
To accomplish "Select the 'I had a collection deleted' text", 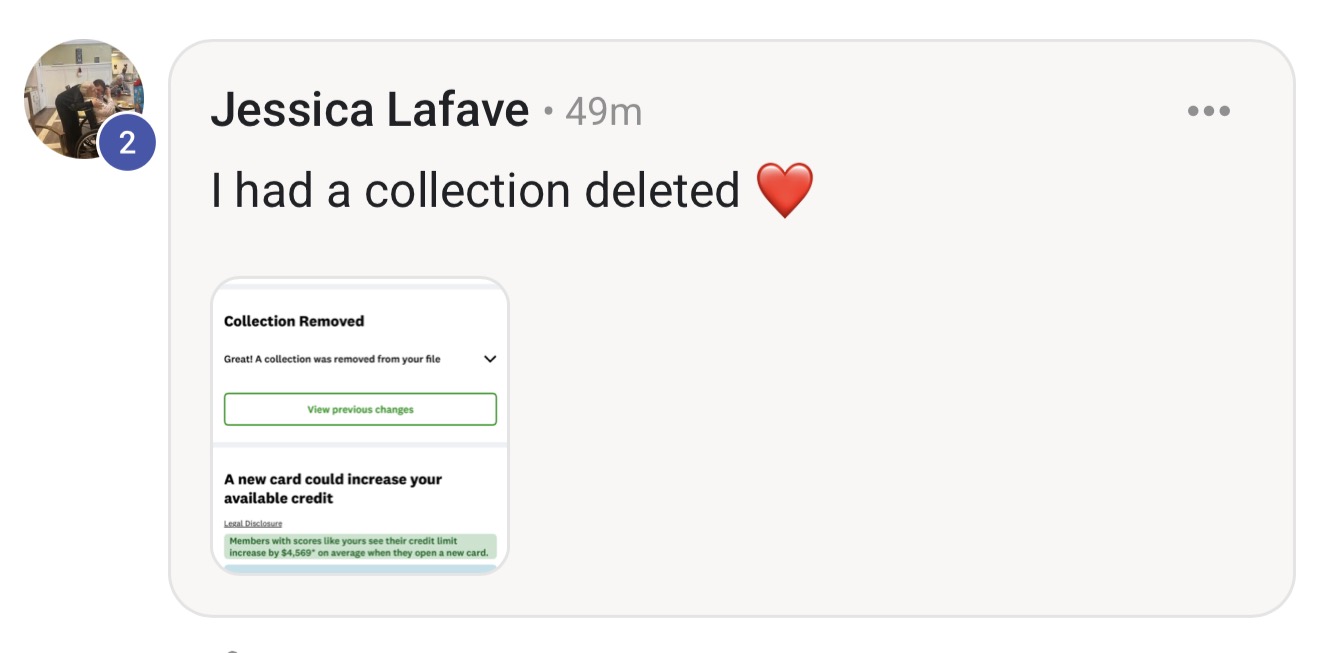I will (x=475, y=190).
